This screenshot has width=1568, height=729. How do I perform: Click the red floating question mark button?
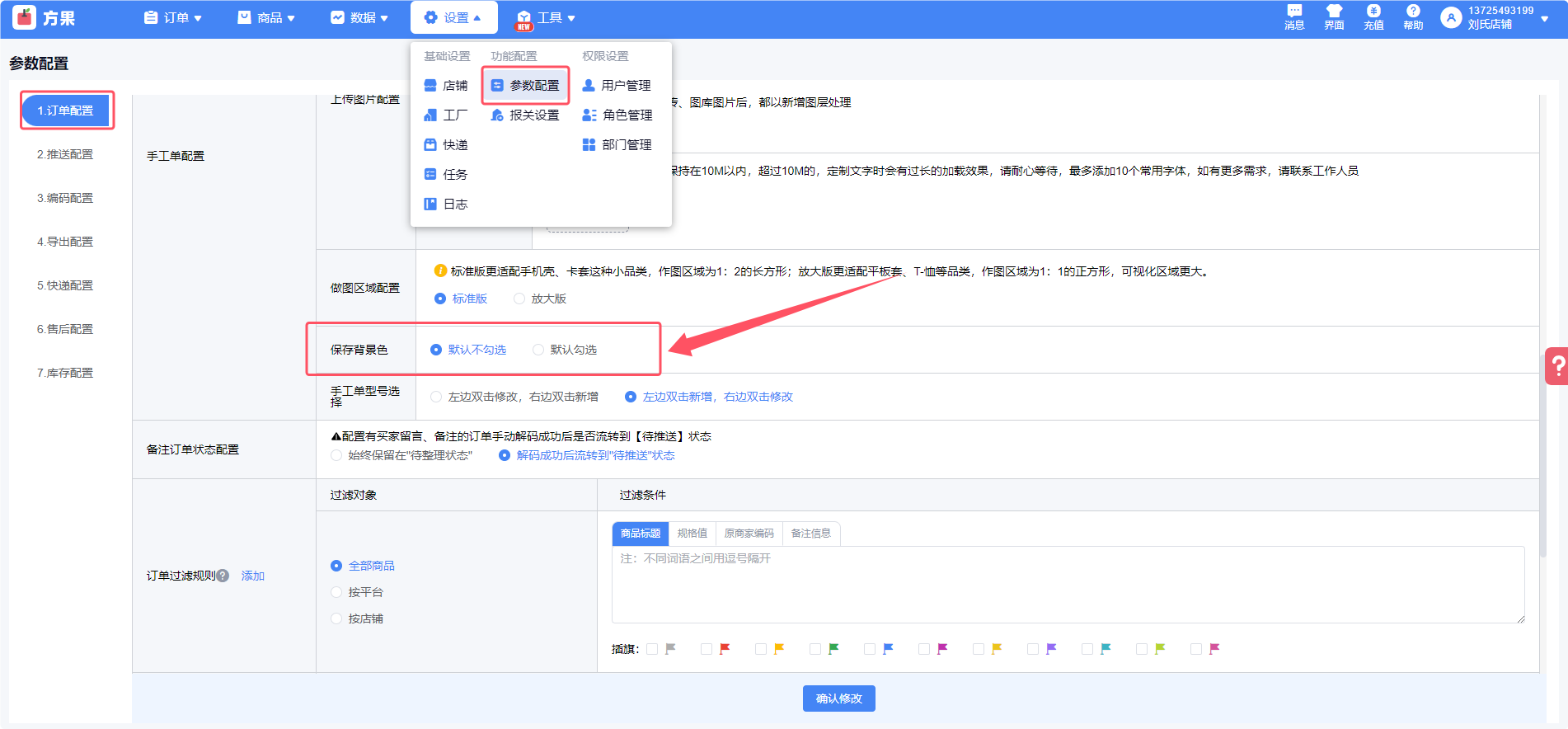(x=1557, y=366)
